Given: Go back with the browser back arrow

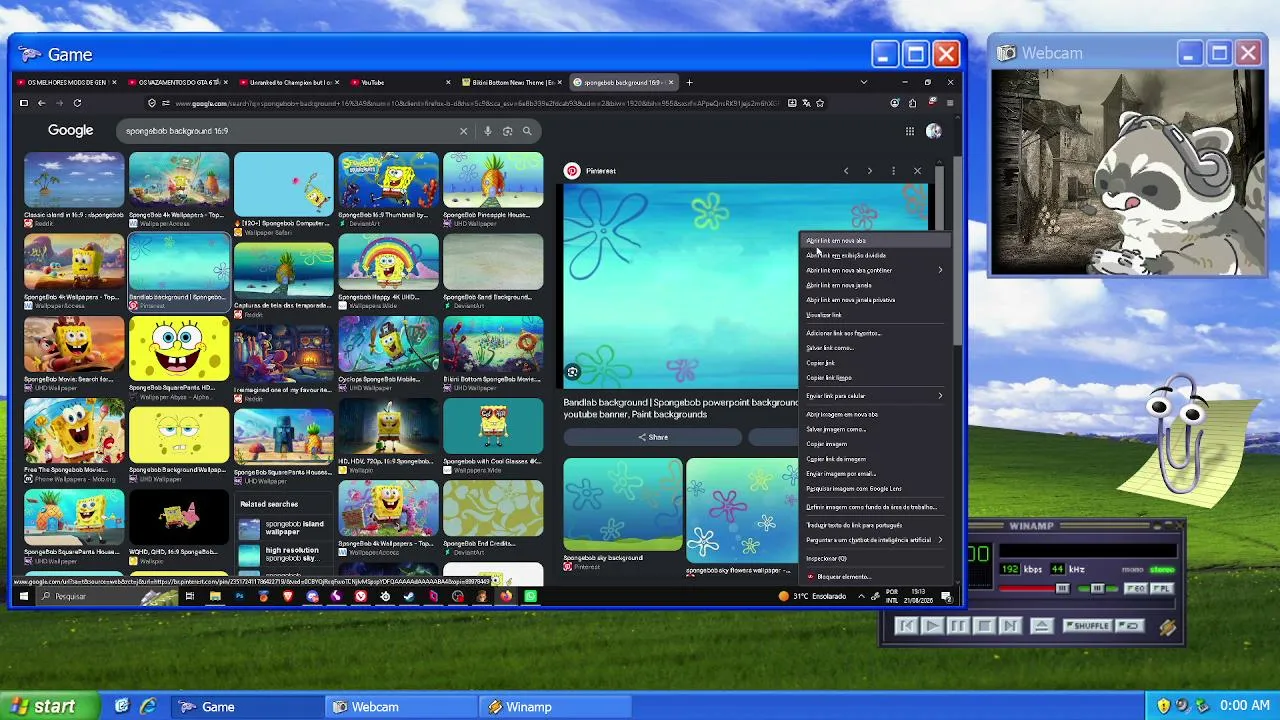Looking at the screenshot, I should (x=41, y=103).
